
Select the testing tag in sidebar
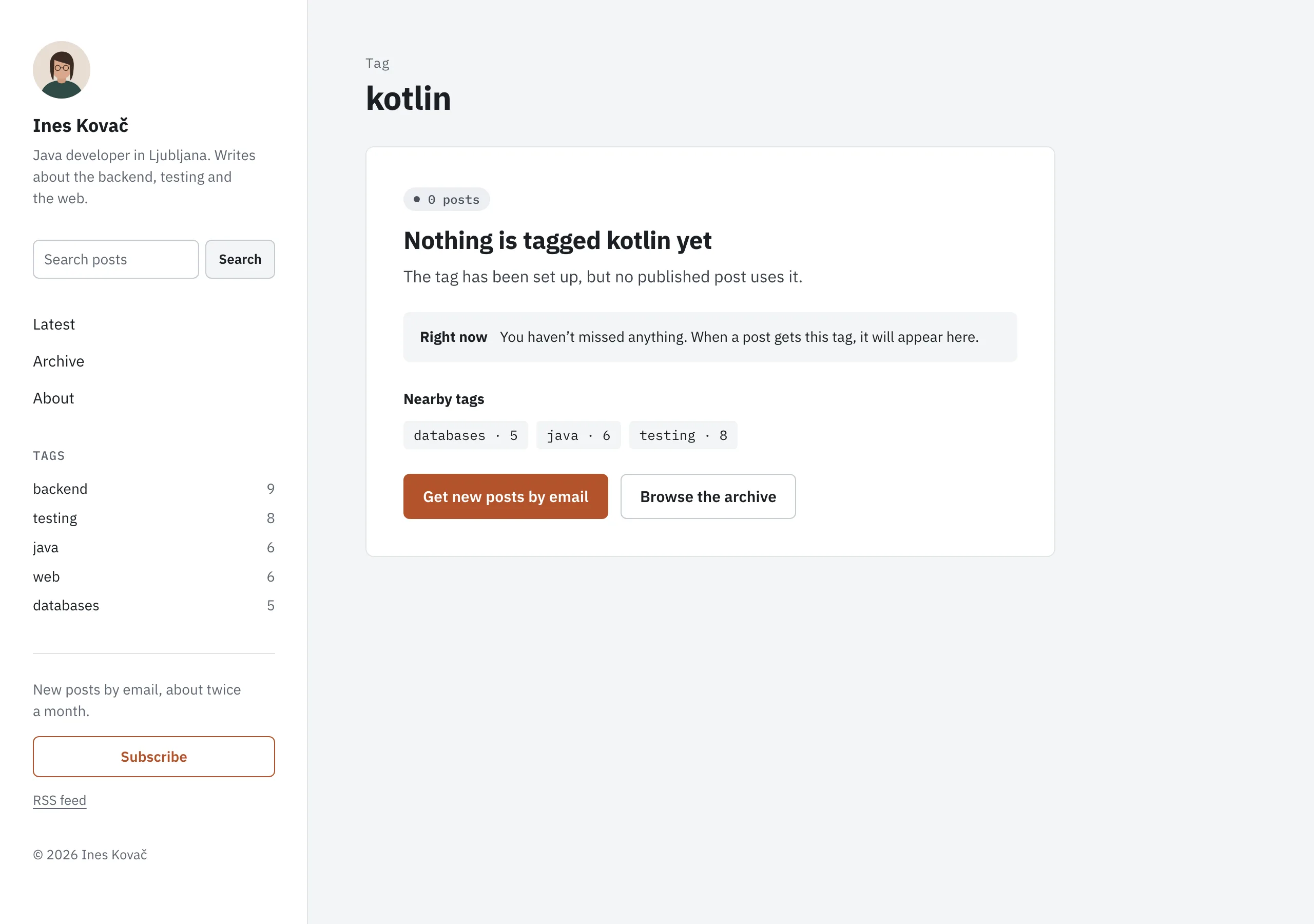(153, 518)
